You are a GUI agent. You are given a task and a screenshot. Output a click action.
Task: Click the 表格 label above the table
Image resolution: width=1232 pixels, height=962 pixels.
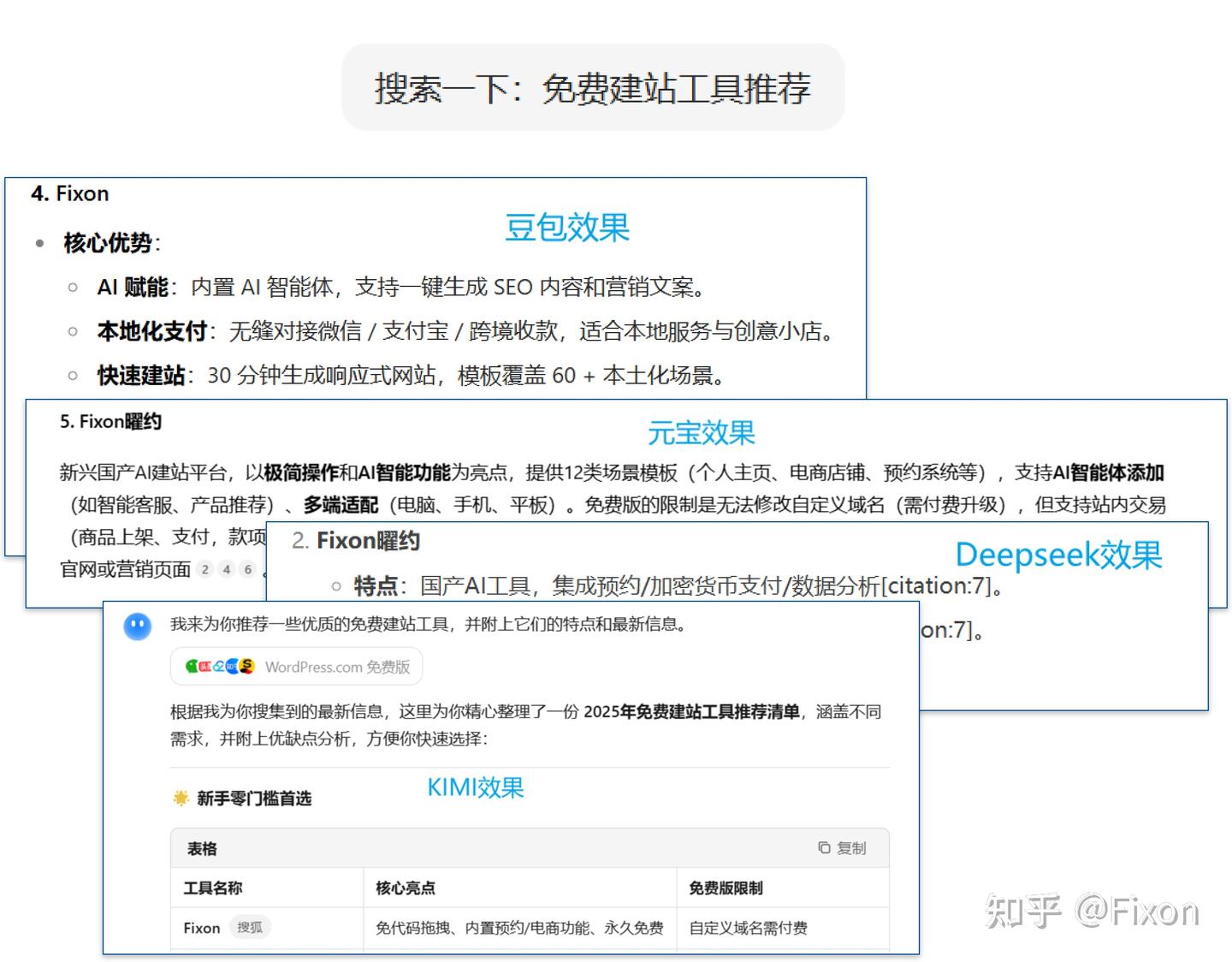[x=202, y=848]
